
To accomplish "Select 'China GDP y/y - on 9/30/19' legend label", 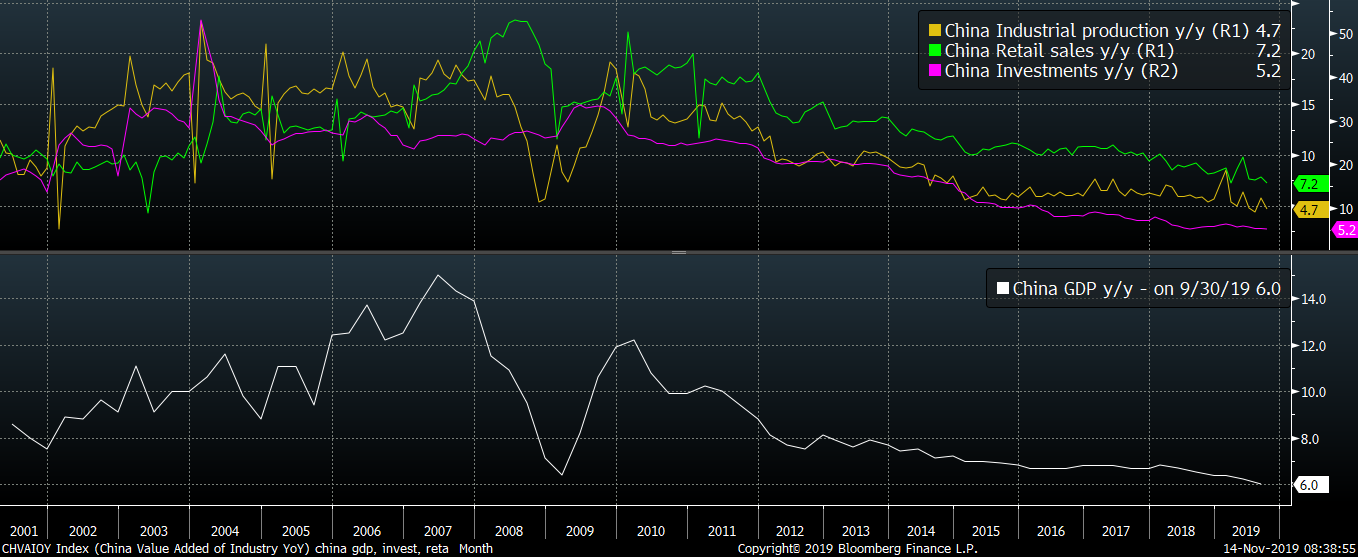I will [1132, 289].
